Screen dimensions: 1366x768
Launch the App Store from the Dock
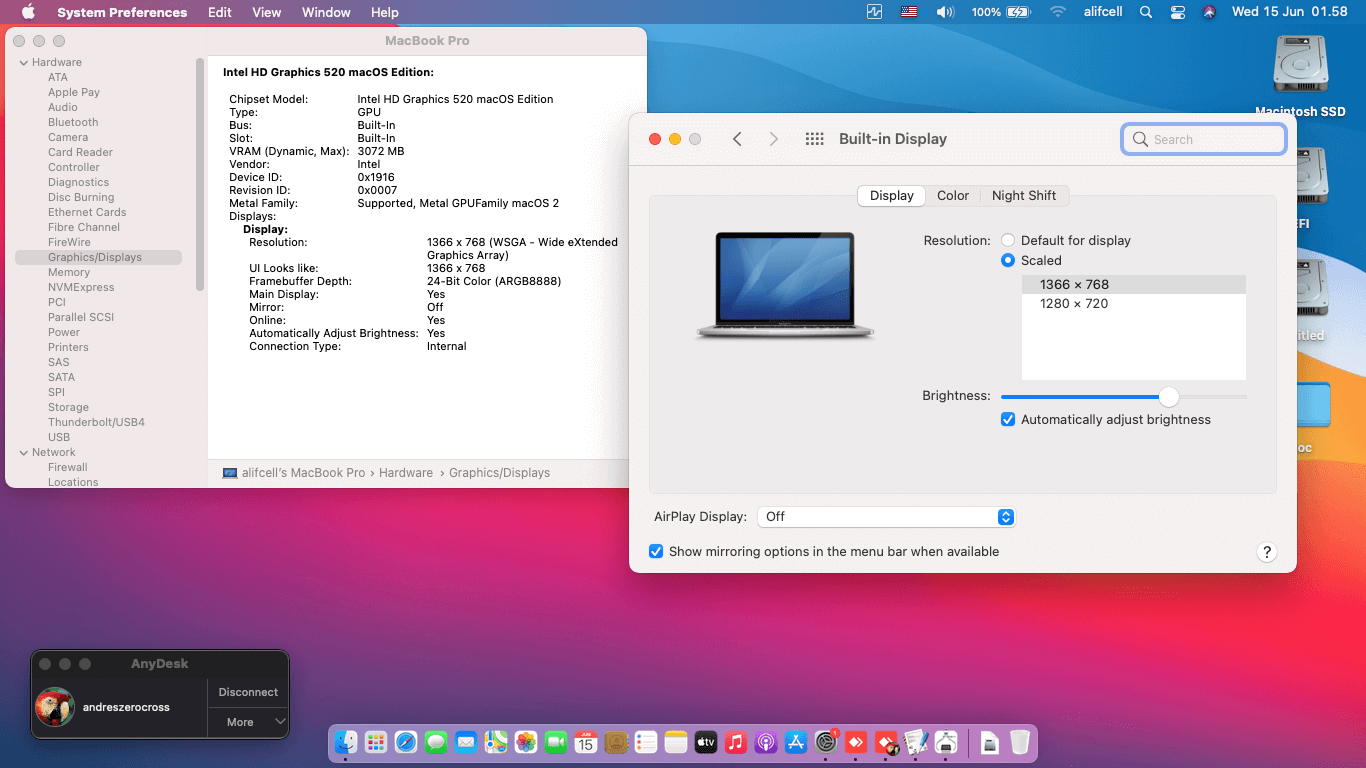tap(796, 743)
